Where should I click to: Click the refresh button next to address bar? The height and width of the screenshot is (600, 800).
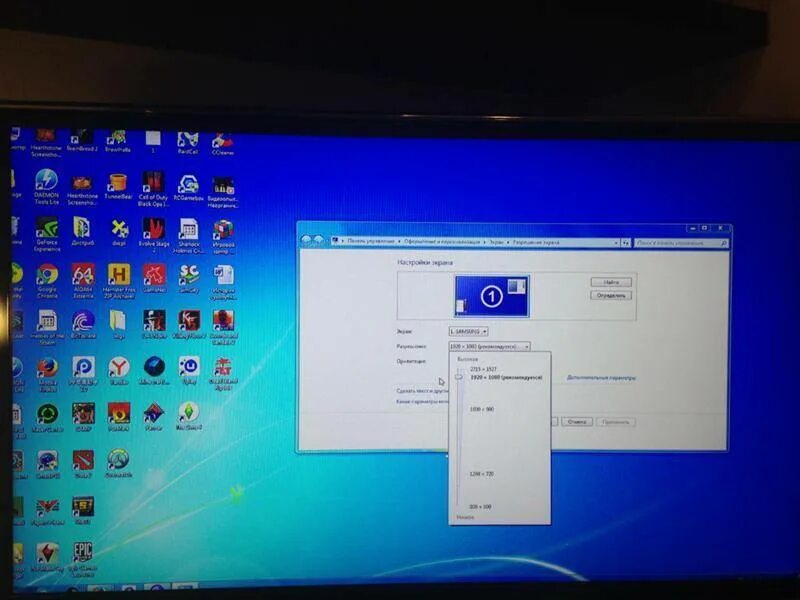pos(626,243)
